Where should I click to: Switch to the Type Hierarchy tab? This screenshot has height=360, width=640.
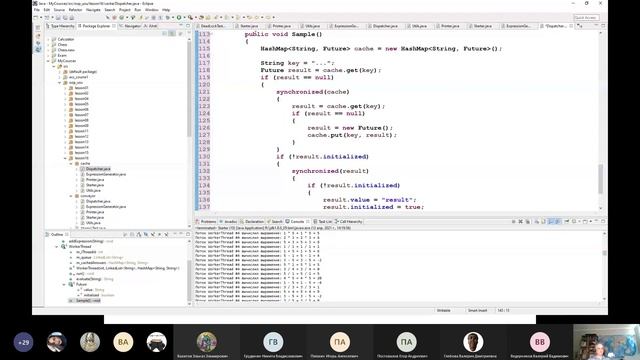tap(60, 26)
